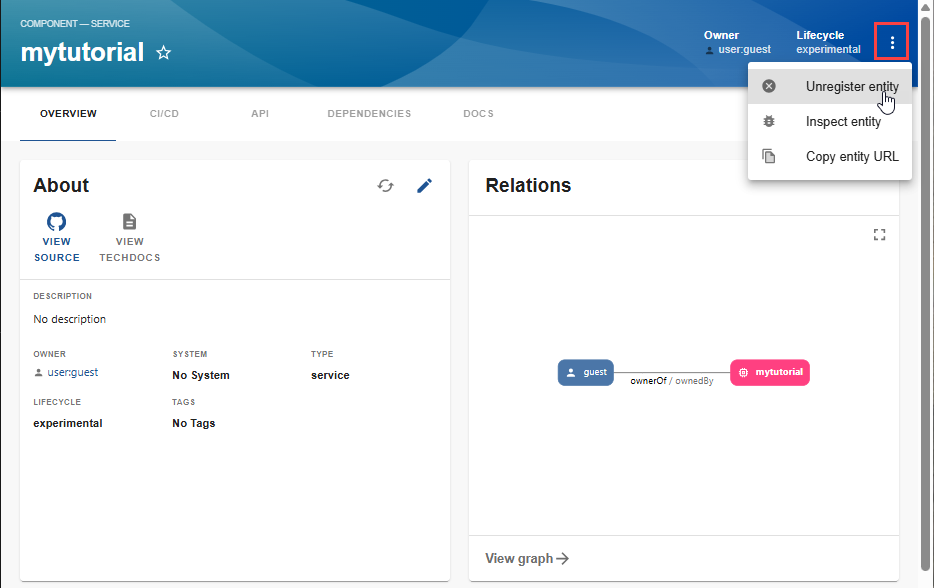Edit entity metadata with the pencil icon

pyautogui.click(x=424, y=185)
